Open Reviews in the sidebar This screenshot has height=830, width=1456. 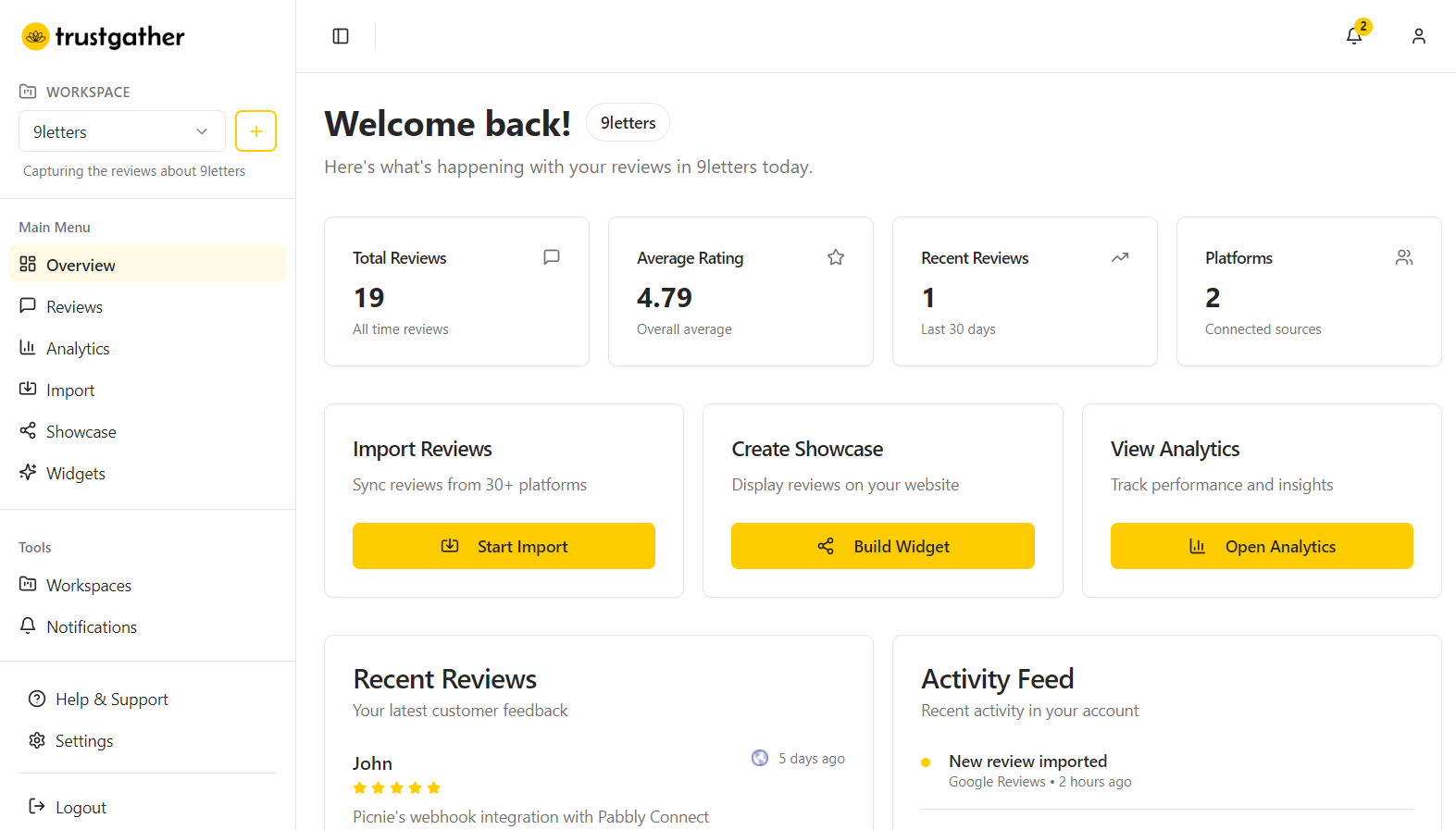coord(148,306)
